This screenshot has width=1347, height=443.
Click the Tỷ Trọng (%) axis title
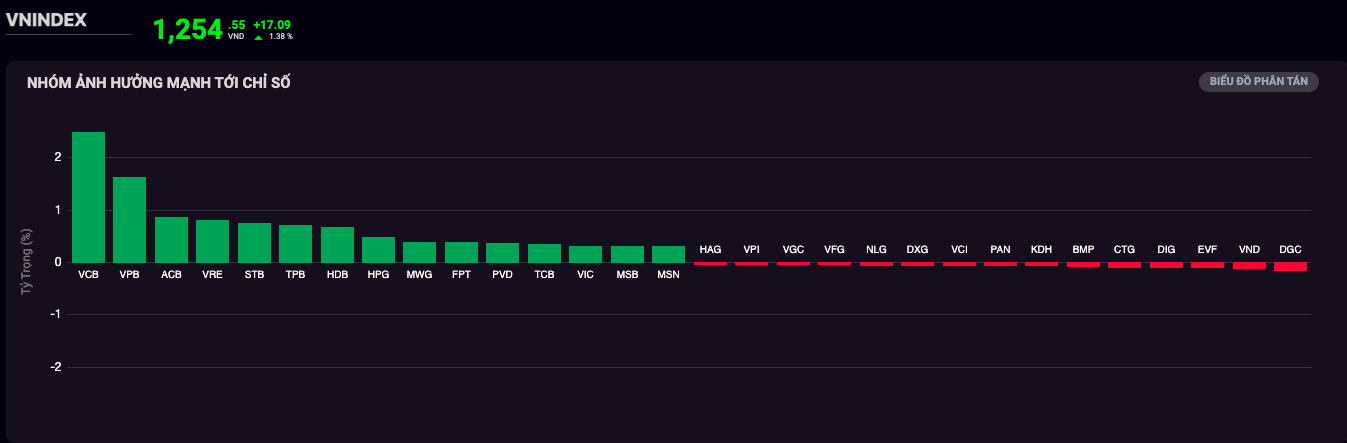pyautogui.click(x=27, y=262)
